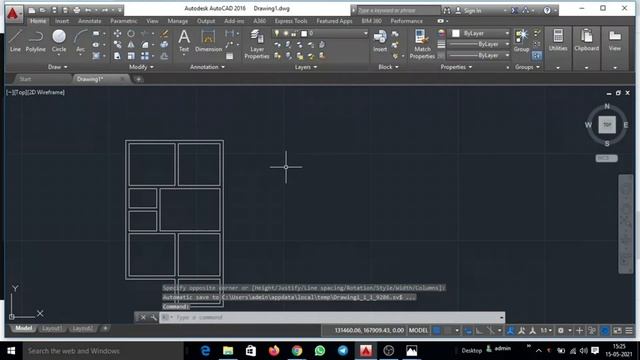This screenshot has width=640, height=360.
Task: Switch to the Annotate ribbon tab
Action: click(x=89, y=21)
